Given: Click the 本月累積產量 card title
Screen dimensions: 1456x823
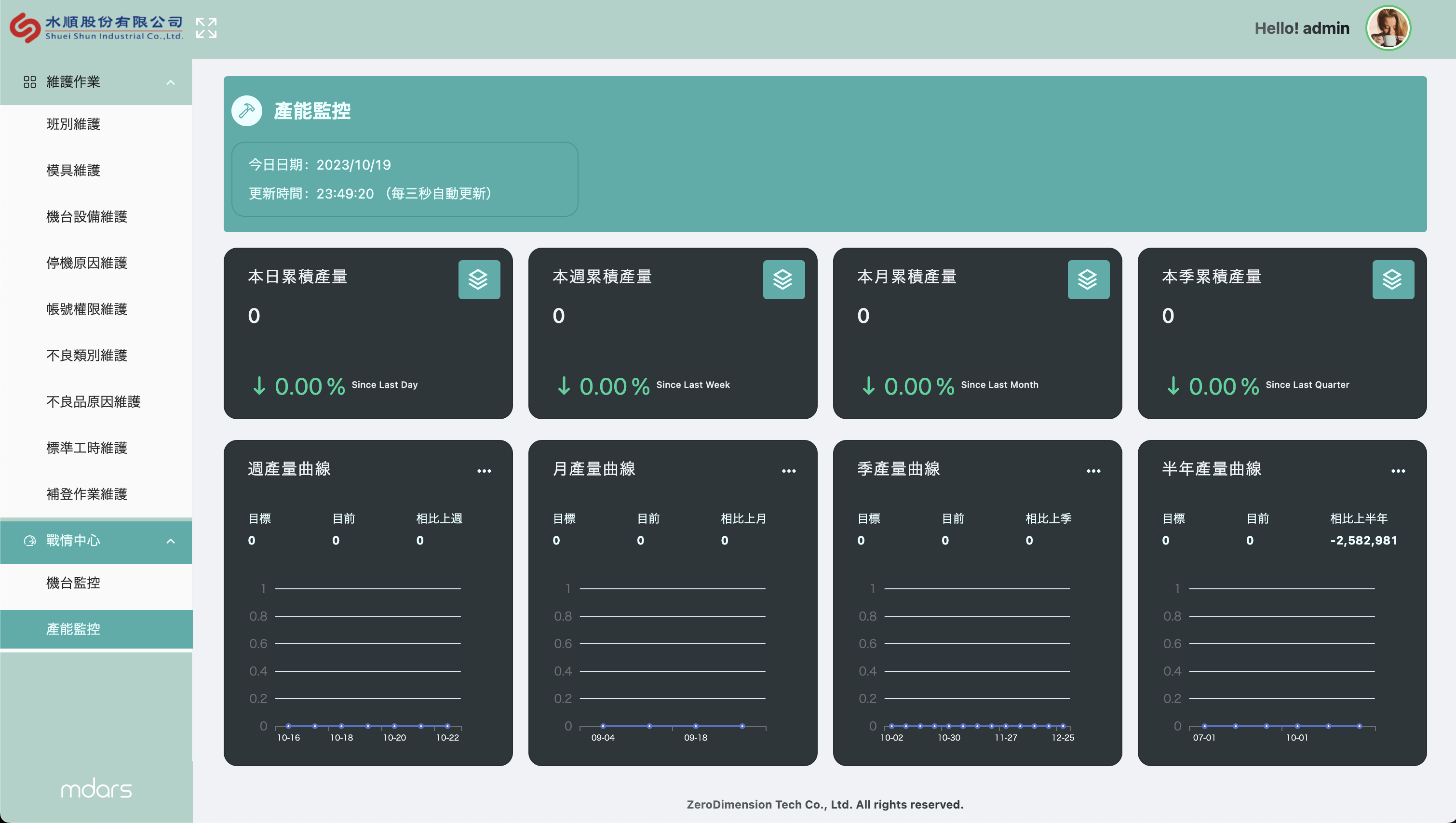Looking at the screenshot, I should point(907,277).
